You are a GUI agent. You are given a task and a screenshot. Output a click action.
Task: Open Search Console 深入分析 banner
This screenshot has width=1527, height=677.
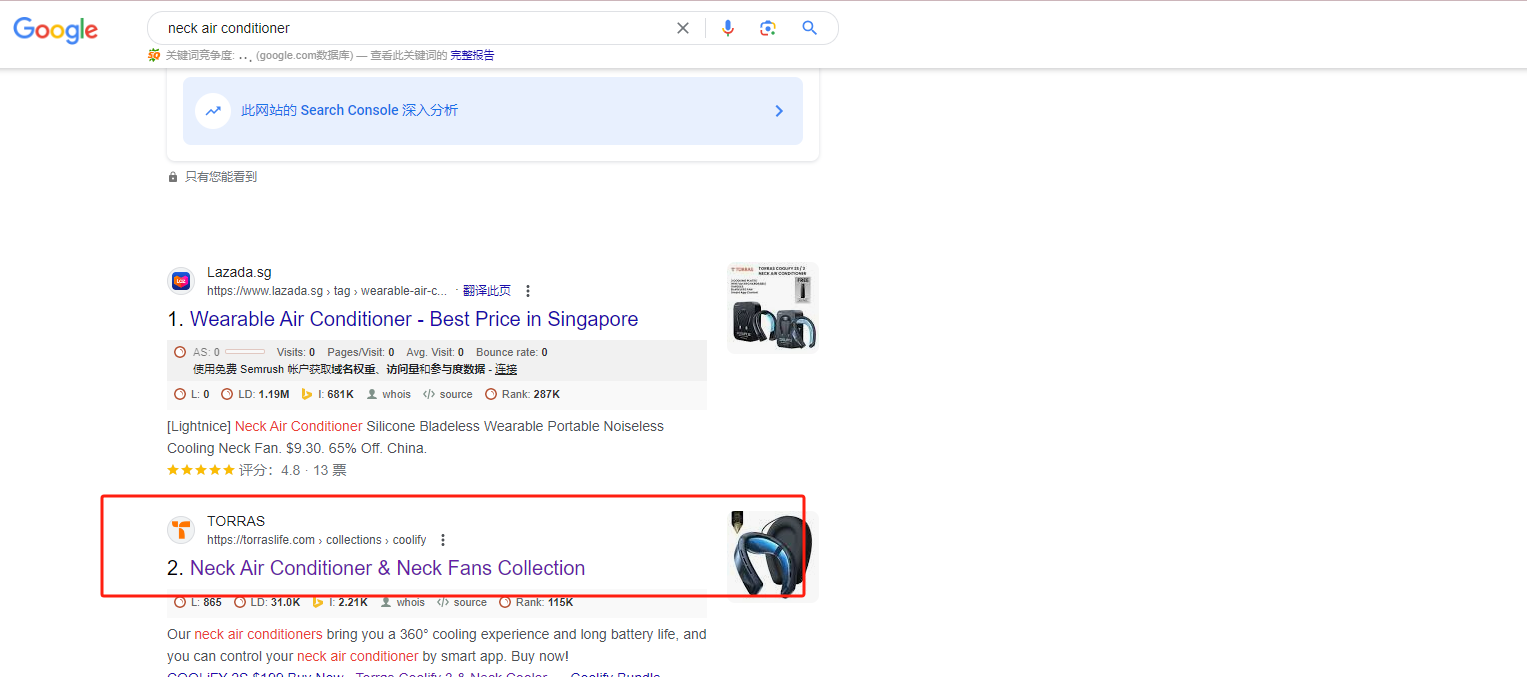[x=493, y=111]
